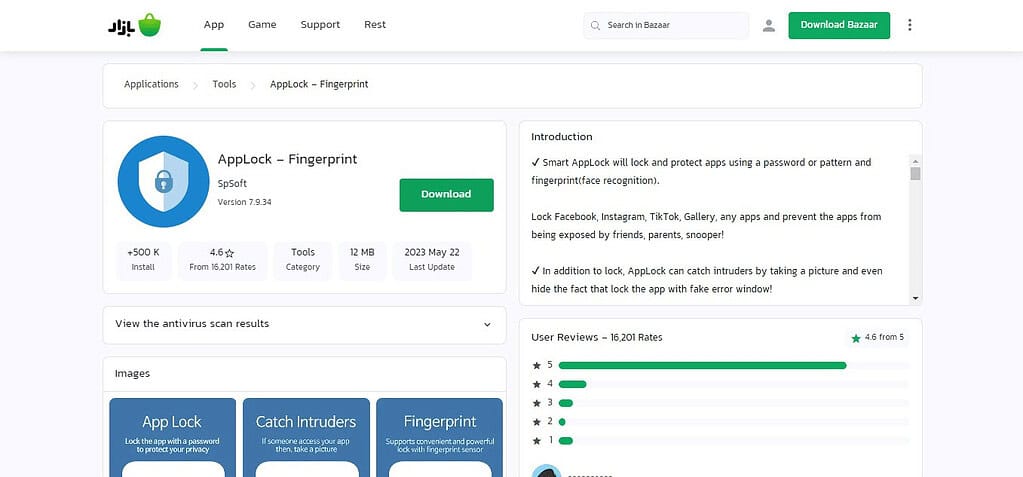Go to Applications breadcrumb link
Image resolution: width=1023 pixels, height=477 pixels.
pos(151,84)
